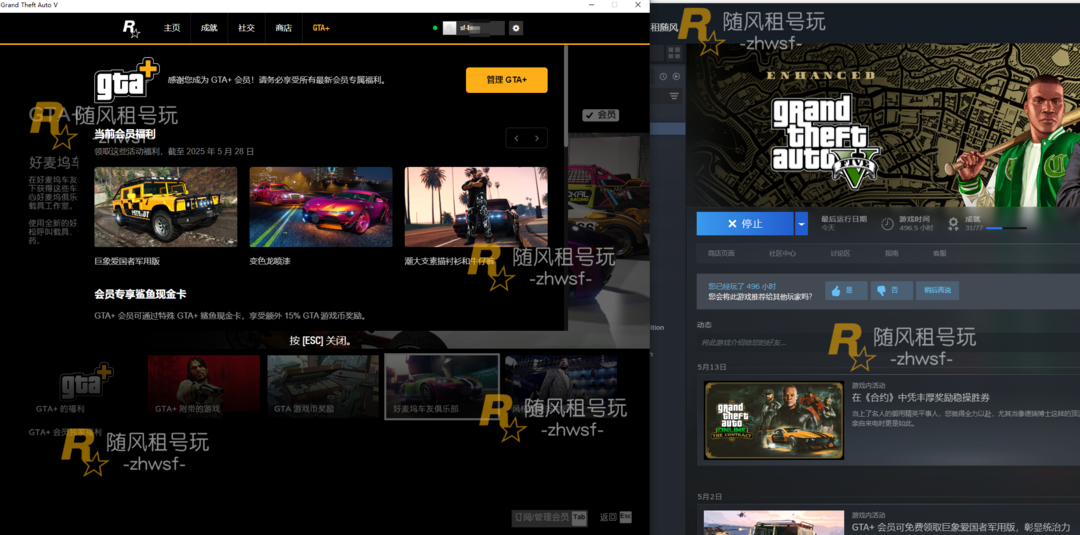
Task: Click the GTA V Enhanced hero banner
Action: (x=885, y=125)
